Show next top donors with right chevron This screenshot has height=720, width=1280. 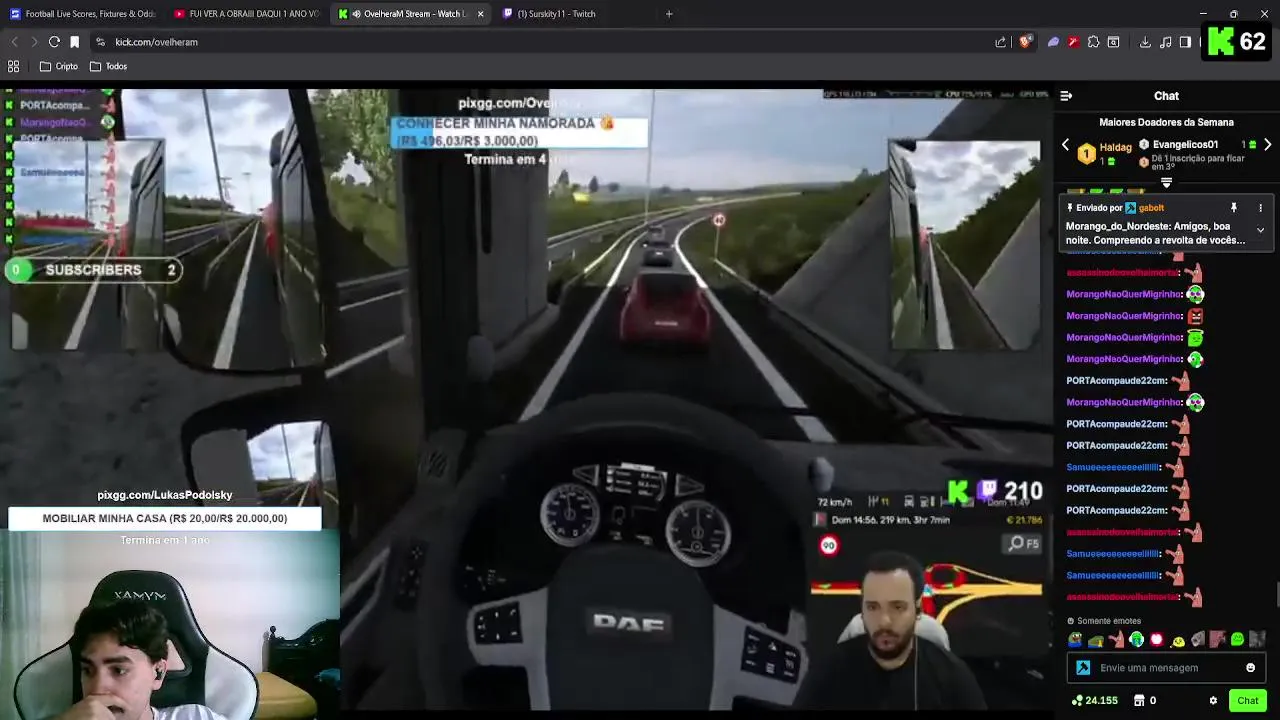click(1267, 145)
